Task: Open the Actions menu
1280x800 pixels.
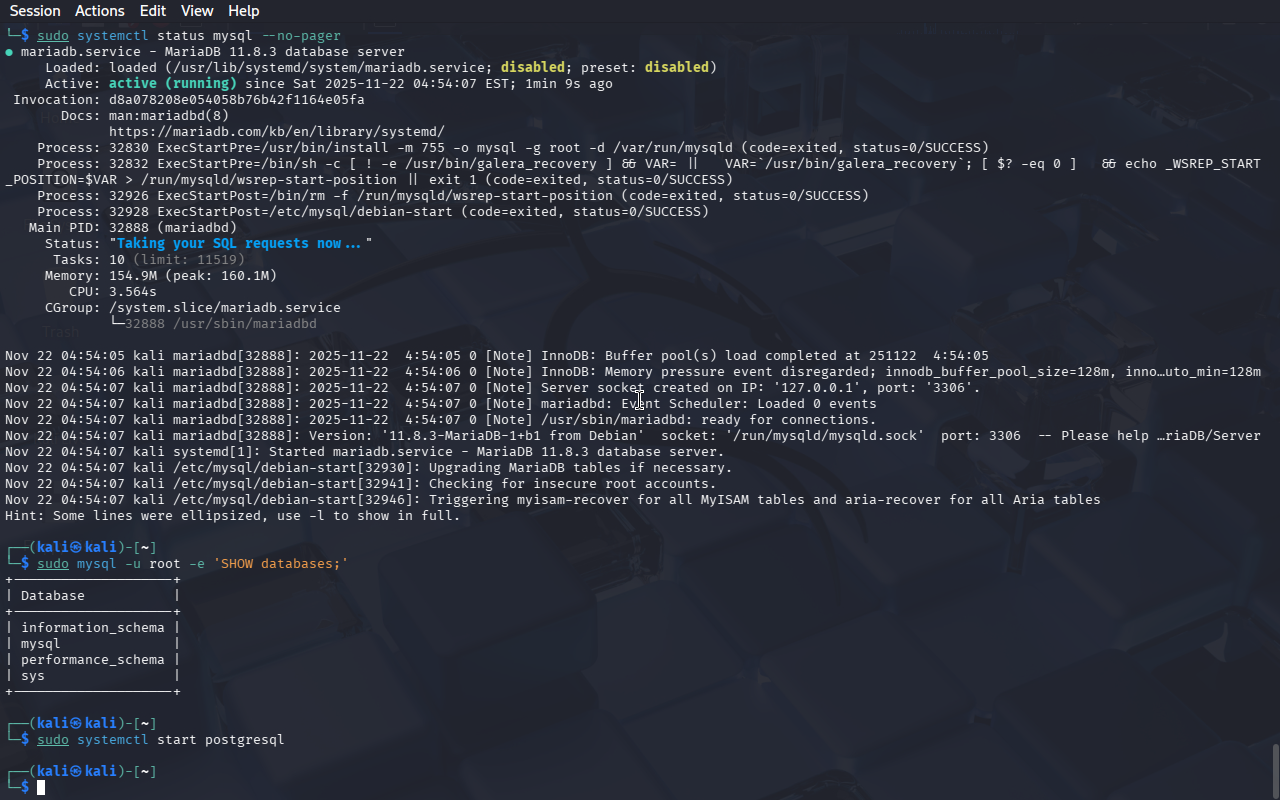Action: point(100,11)
